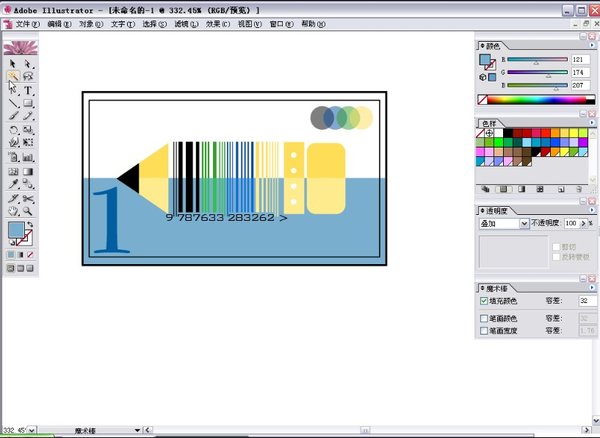Click the swap fill and stroke arrow

tap(30, 225)
